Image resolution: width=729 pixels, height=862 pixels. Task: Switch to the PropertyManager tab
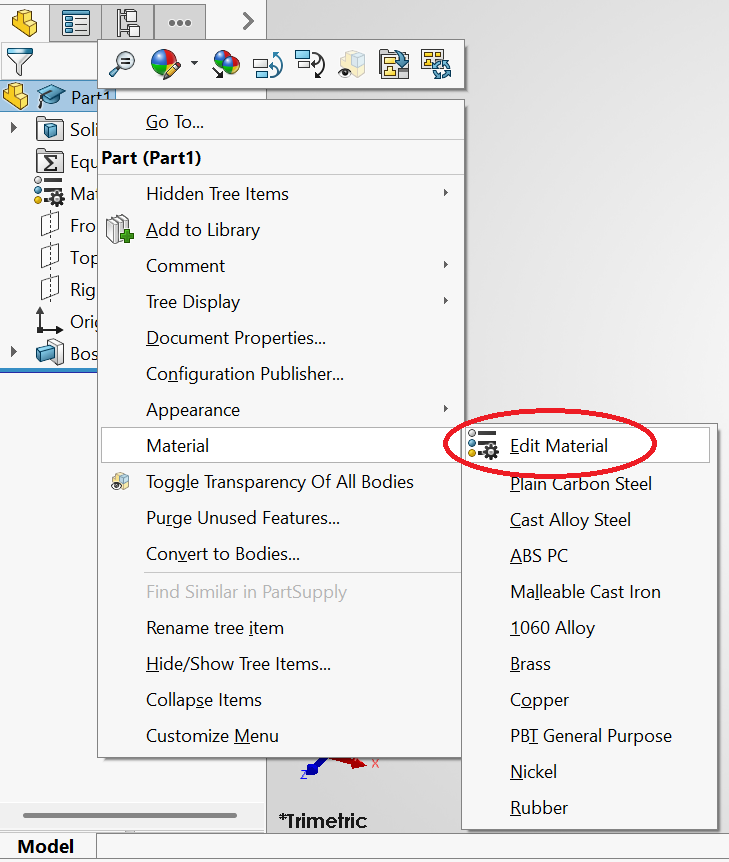(75, 23)
